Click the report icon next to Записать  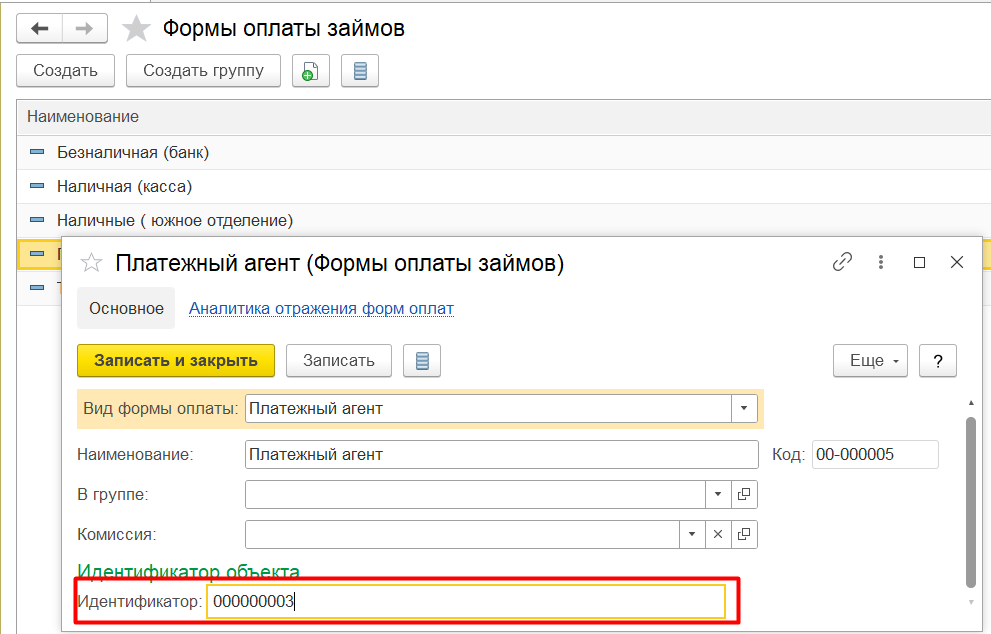(x=422, y=360)
